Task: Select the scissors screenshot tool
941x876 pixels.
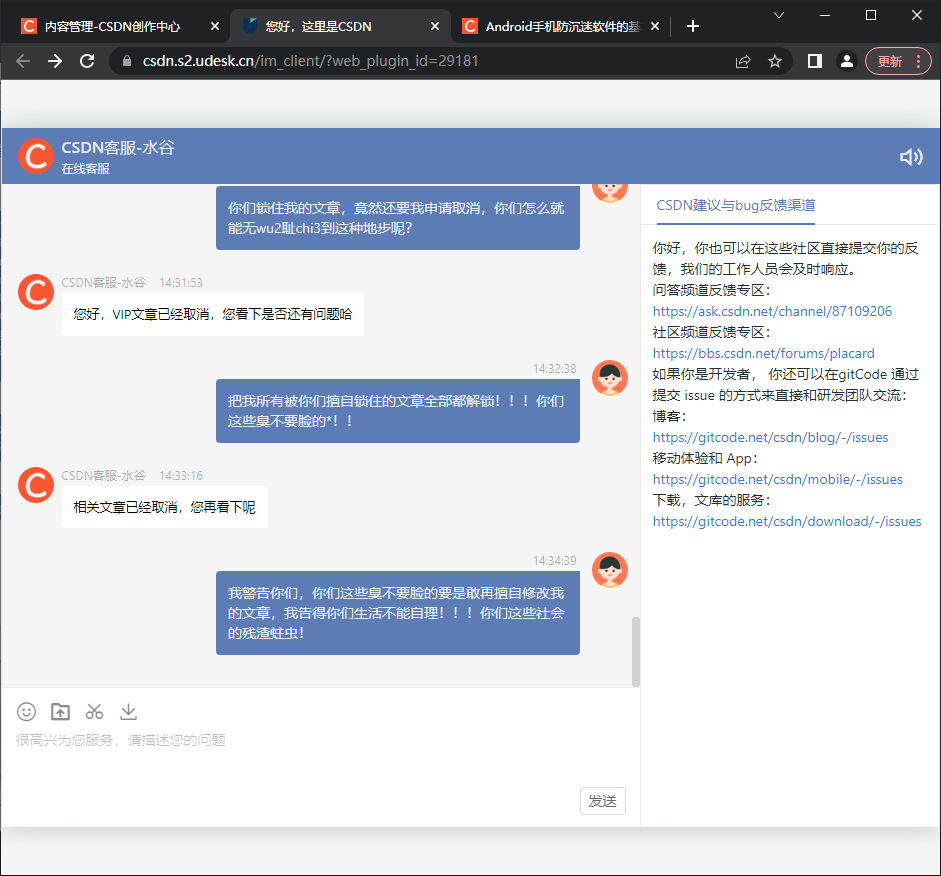Action: click(x=94, y=711)
